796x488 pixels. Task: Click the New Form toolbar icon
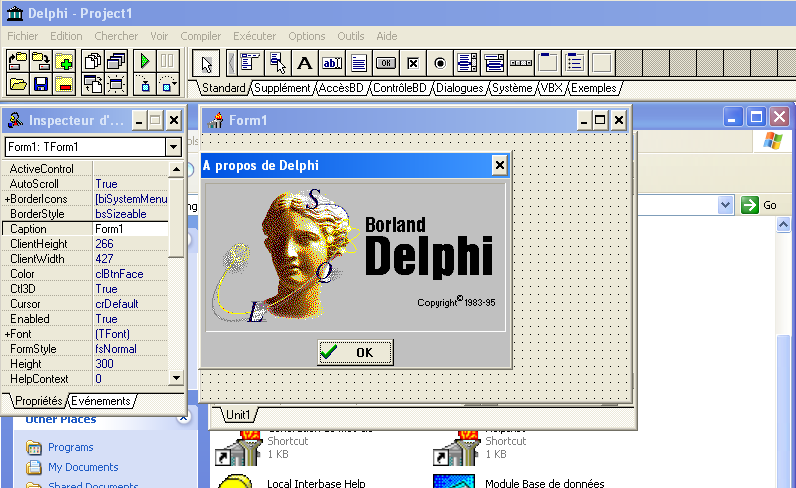click(116, 84)
